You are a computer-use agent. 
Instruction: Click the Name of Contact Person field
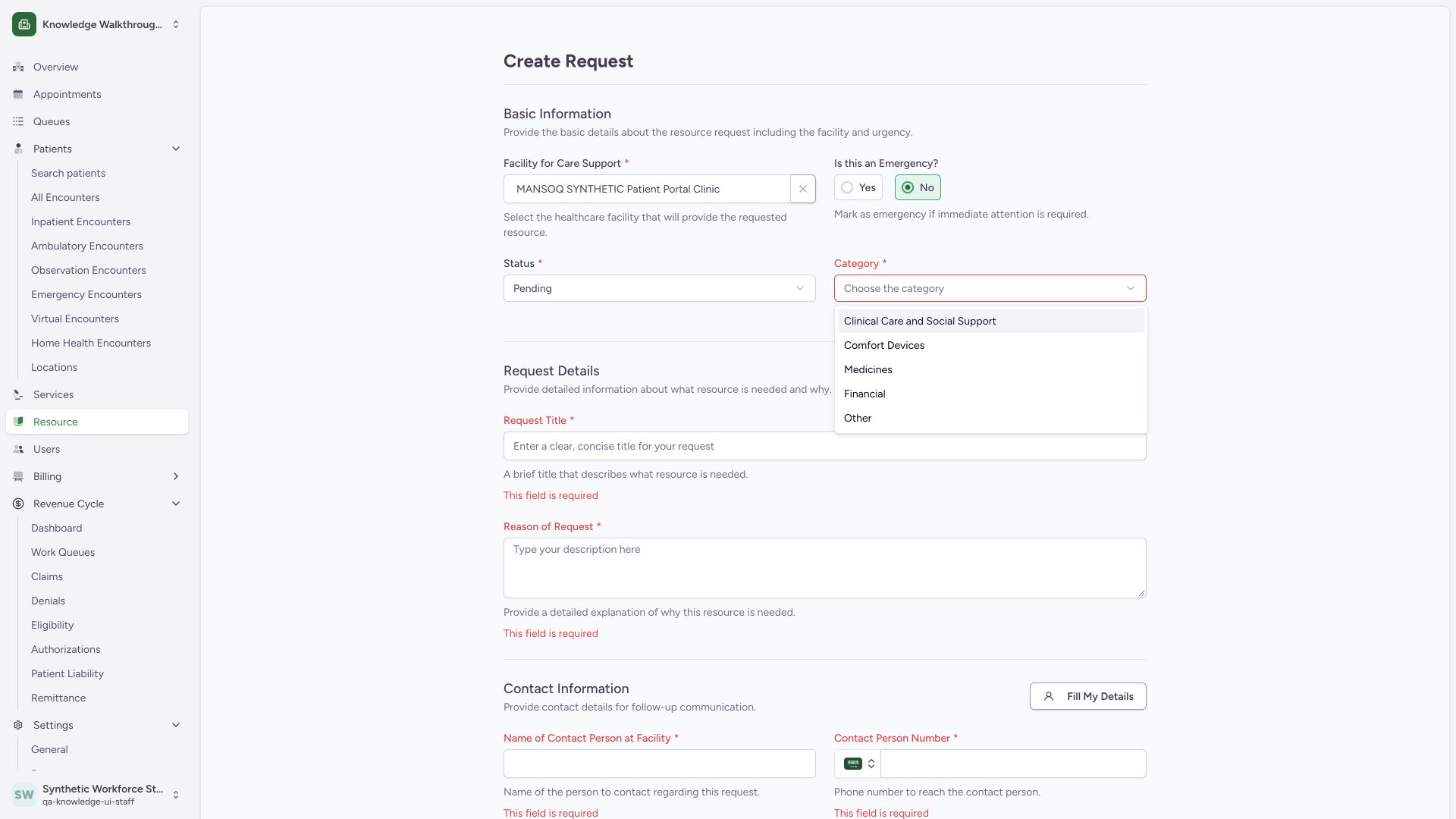[660, 764]
